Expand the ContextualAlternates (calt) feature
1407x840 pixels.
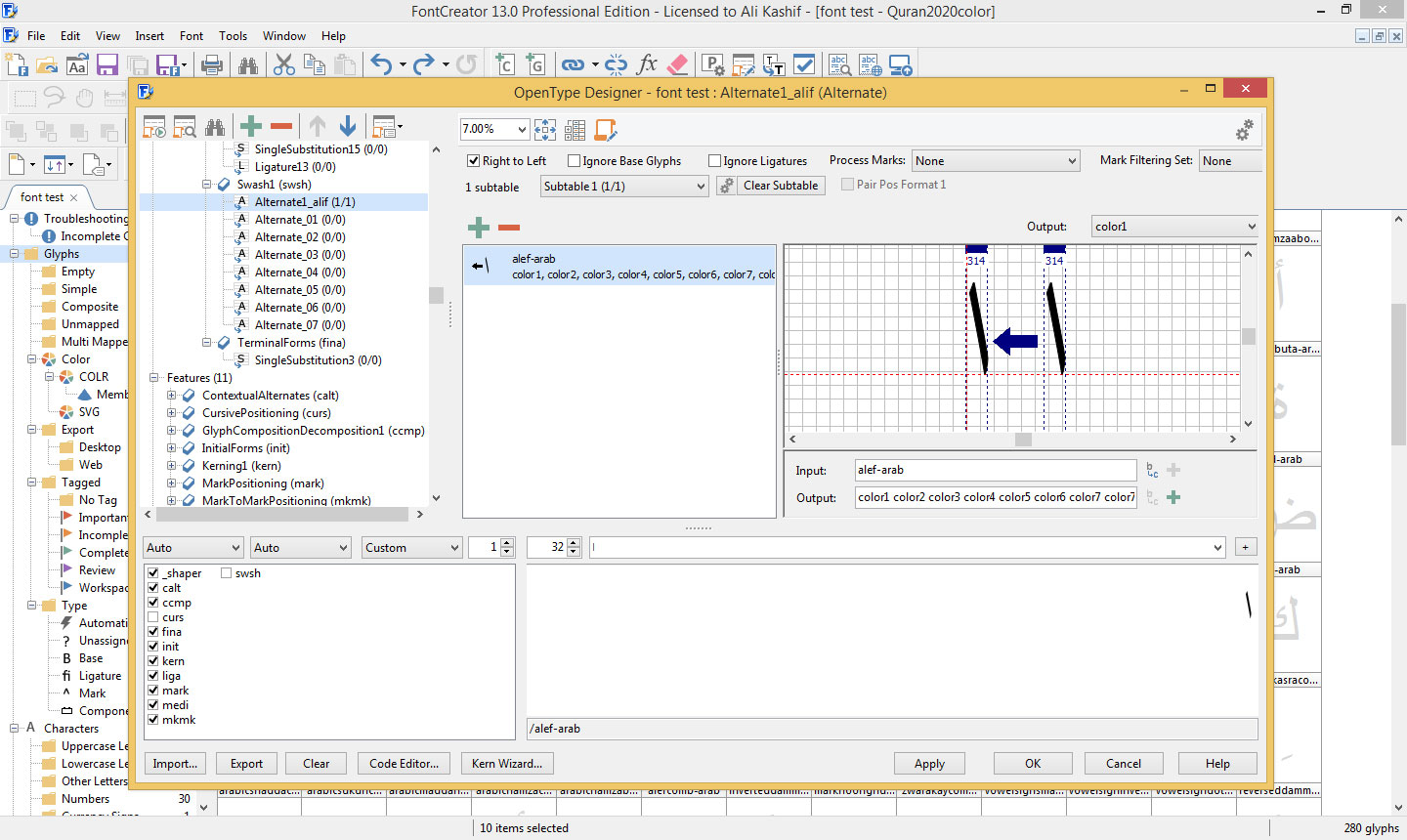click(x=172, y=396)
